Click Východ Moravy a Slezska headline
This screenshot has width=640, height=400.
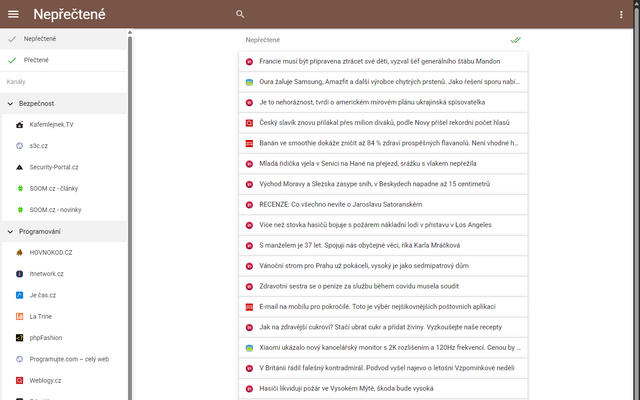pyautogui.click(x=374, y=184)
